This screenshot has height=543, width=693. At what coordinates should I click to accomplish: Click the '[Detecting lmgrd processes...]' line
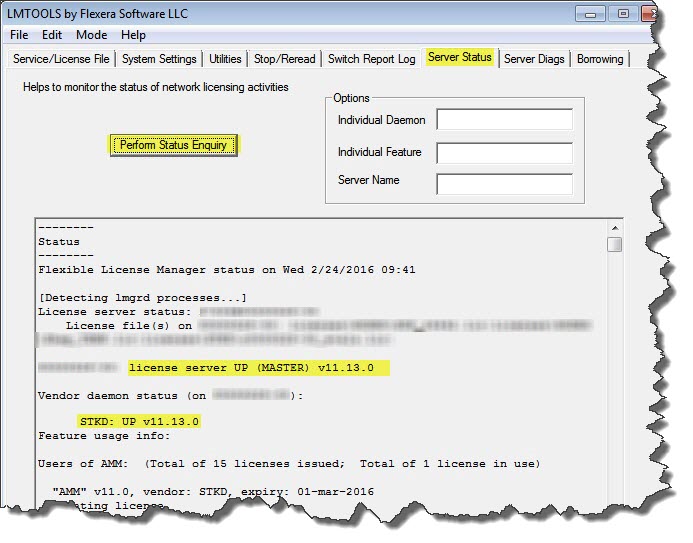142,298
